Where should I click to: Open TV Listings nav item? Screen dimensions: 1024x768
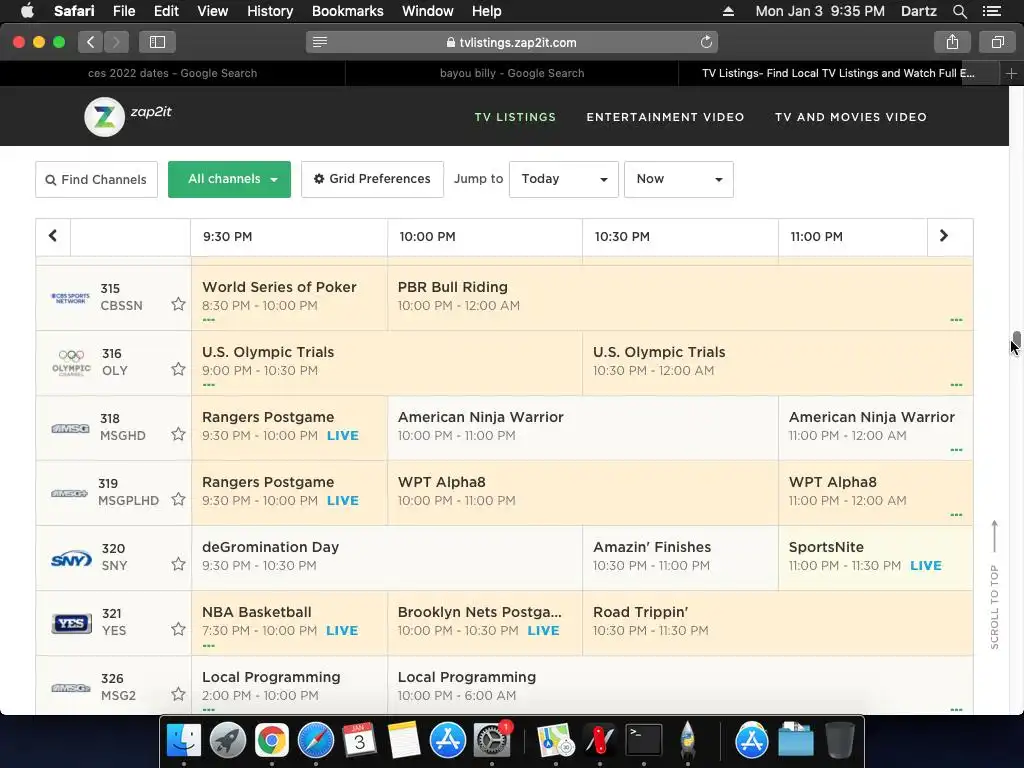pyautogui.click(x=515, y=118)
